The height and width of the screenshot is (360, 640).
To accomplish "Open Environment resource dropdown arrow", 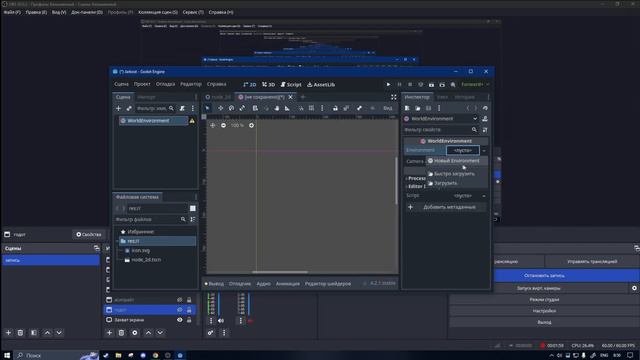I will pyautogui.click(x=484, y=151).
